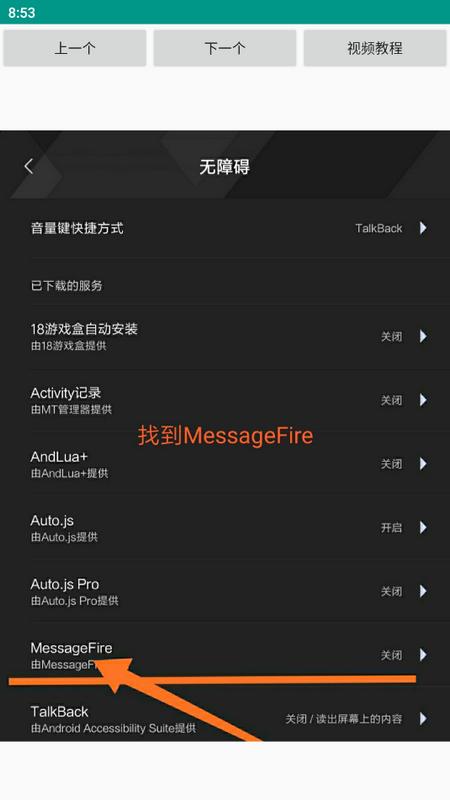Open the MessageFire accessibility service entry
The image size is (450, 800).
pos(225,655)
